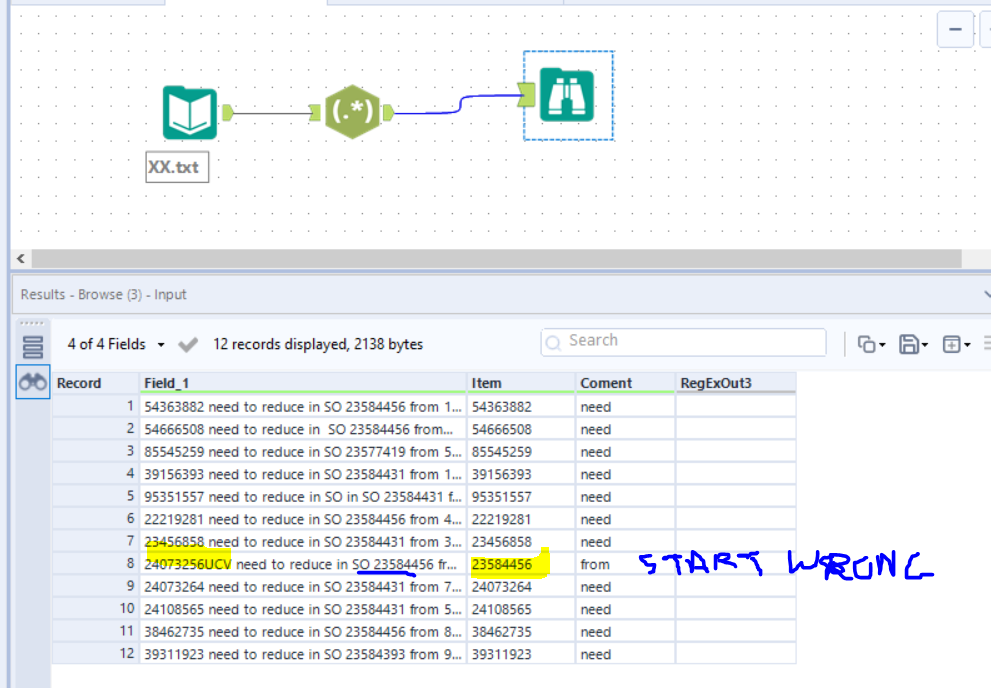The height and width of the screenshot is (688, 991).
Task: Click the RegEx tool output anchor
Action: click(x=389, y=113)
